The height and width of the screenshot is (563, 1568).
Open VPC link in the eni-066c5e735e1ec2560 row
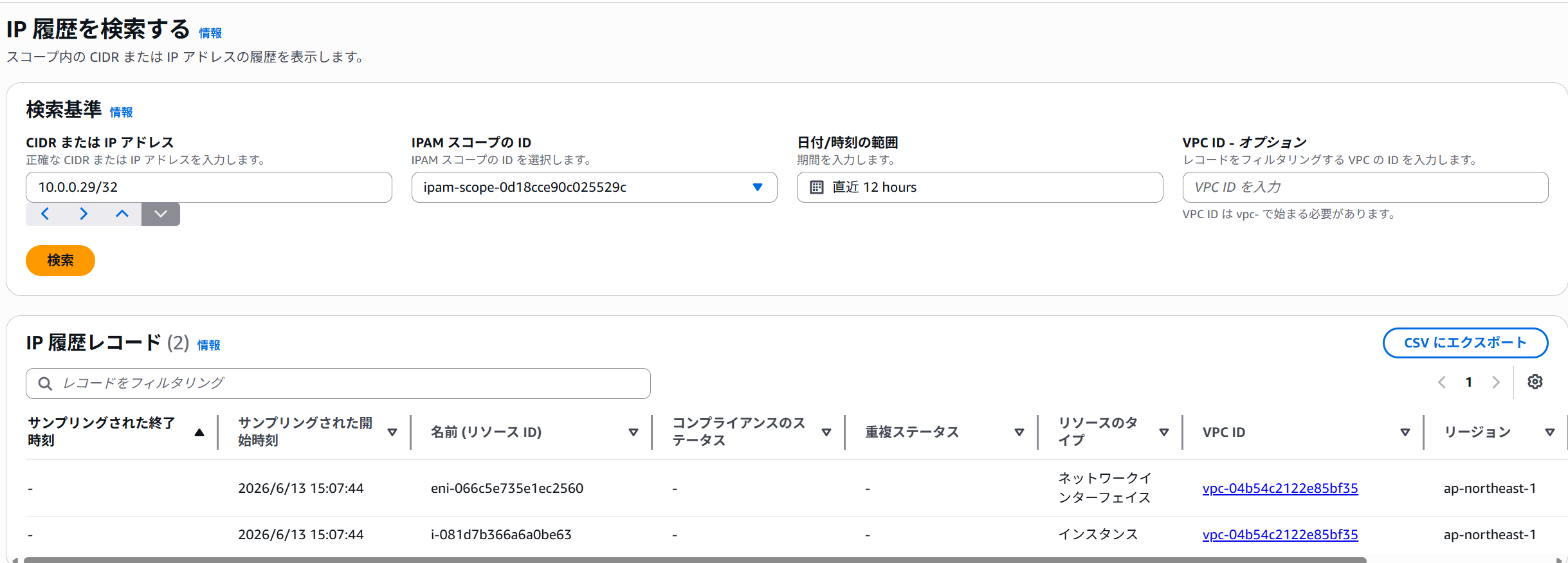pos(1280,488)
